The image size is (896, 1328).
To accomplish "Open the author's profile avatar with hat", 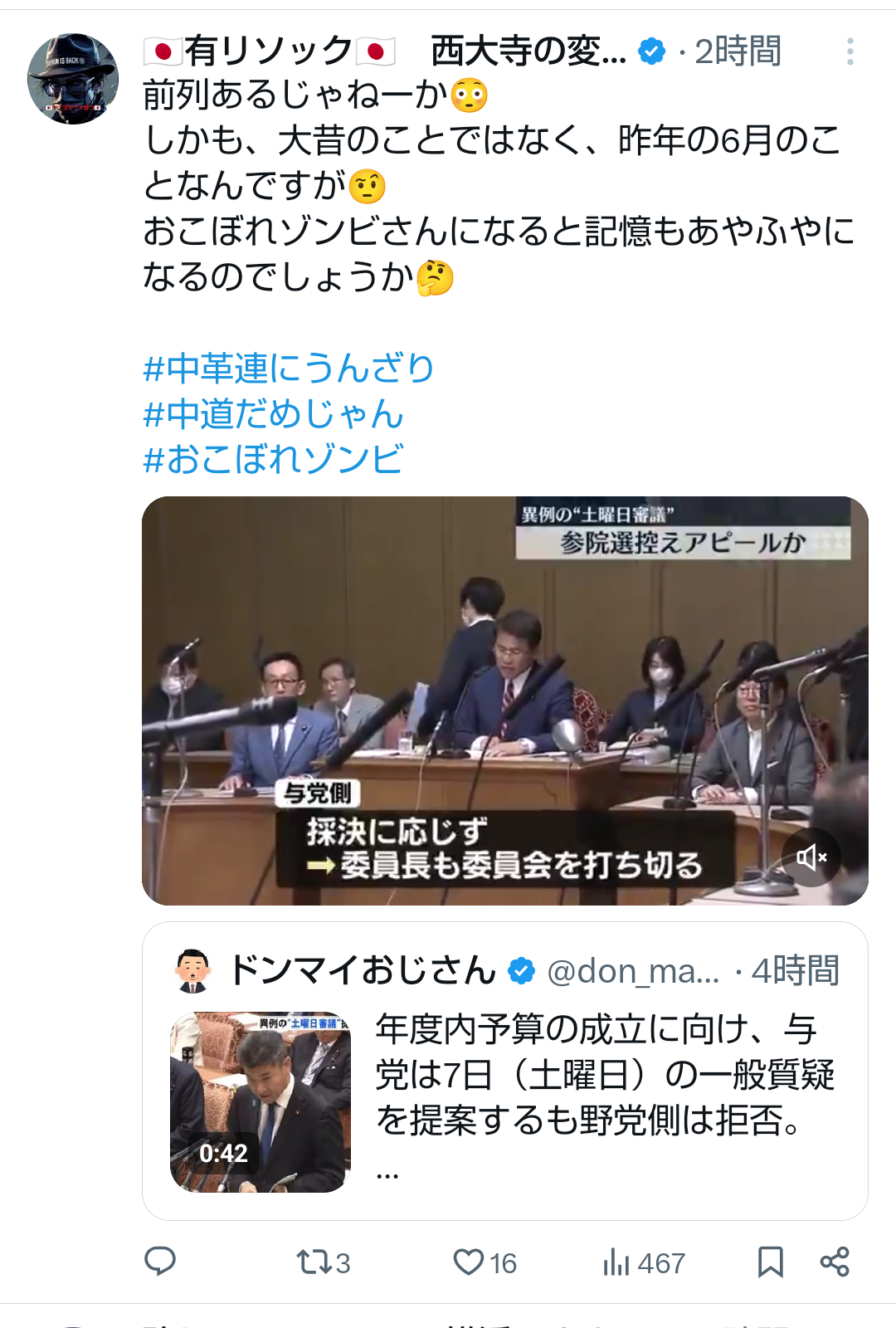I will coord(73,79).
